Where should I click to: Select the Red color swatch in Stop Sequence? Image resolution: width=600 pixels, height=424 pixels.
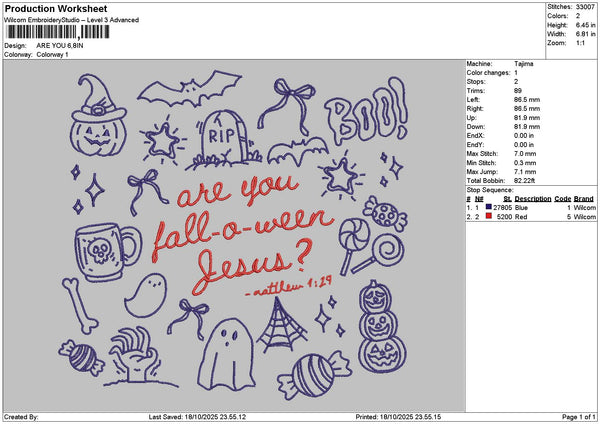pos(488,216)
